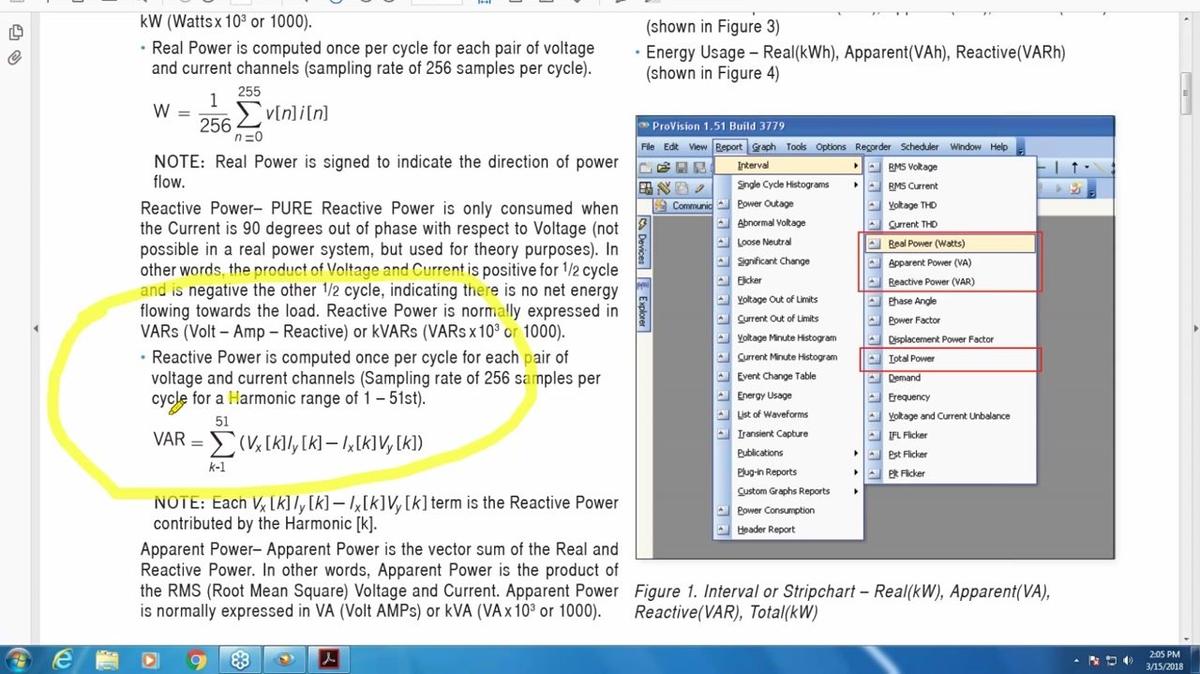
Task: Select Real Power (Watts) menu entry
Action: [926, 243]
